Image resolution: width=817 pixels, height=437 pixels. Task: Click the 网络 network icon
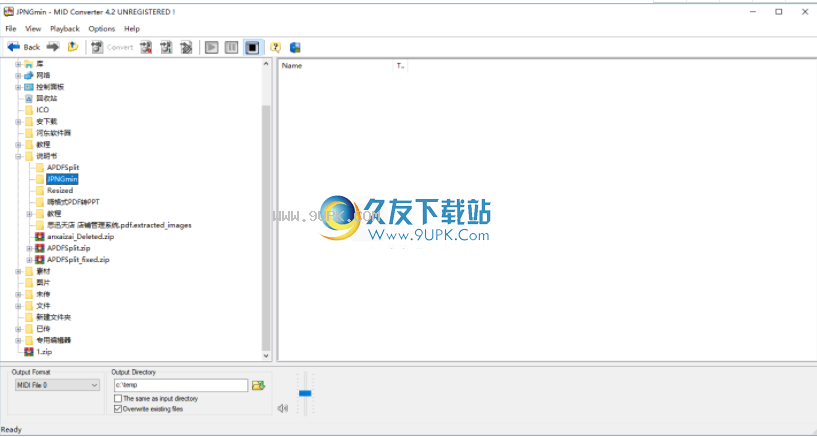[x=29, y=76]
